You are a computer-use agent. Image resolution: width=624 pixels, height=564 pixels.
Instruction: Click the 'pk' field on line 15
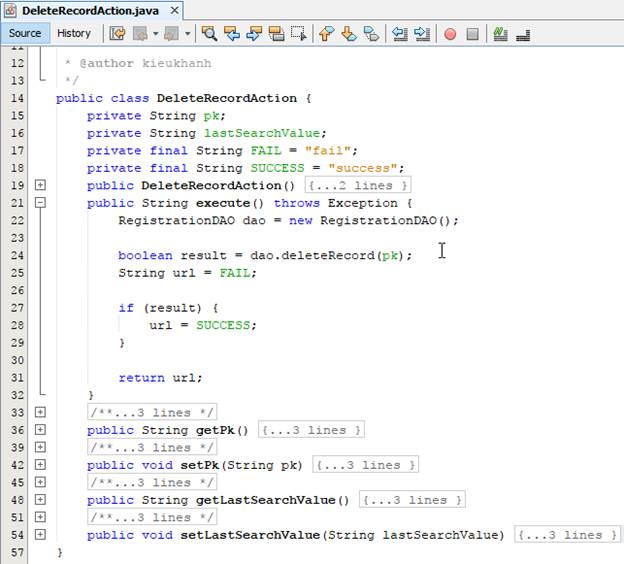pos(211,116)
